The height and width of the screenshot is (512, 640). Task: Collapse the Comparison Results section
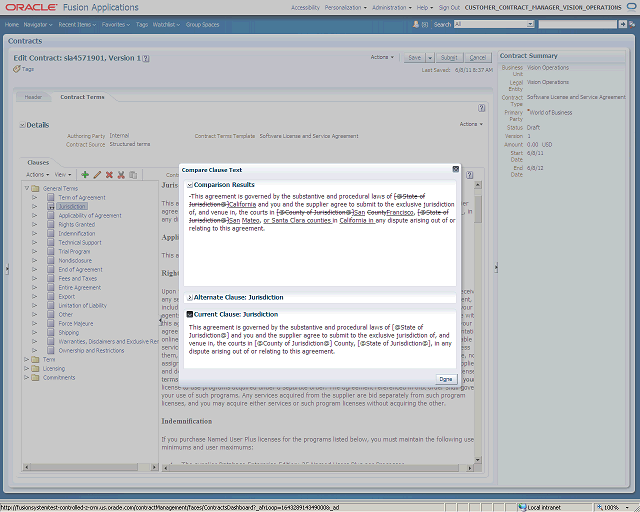pyautogui.click(x=190, y=185)
